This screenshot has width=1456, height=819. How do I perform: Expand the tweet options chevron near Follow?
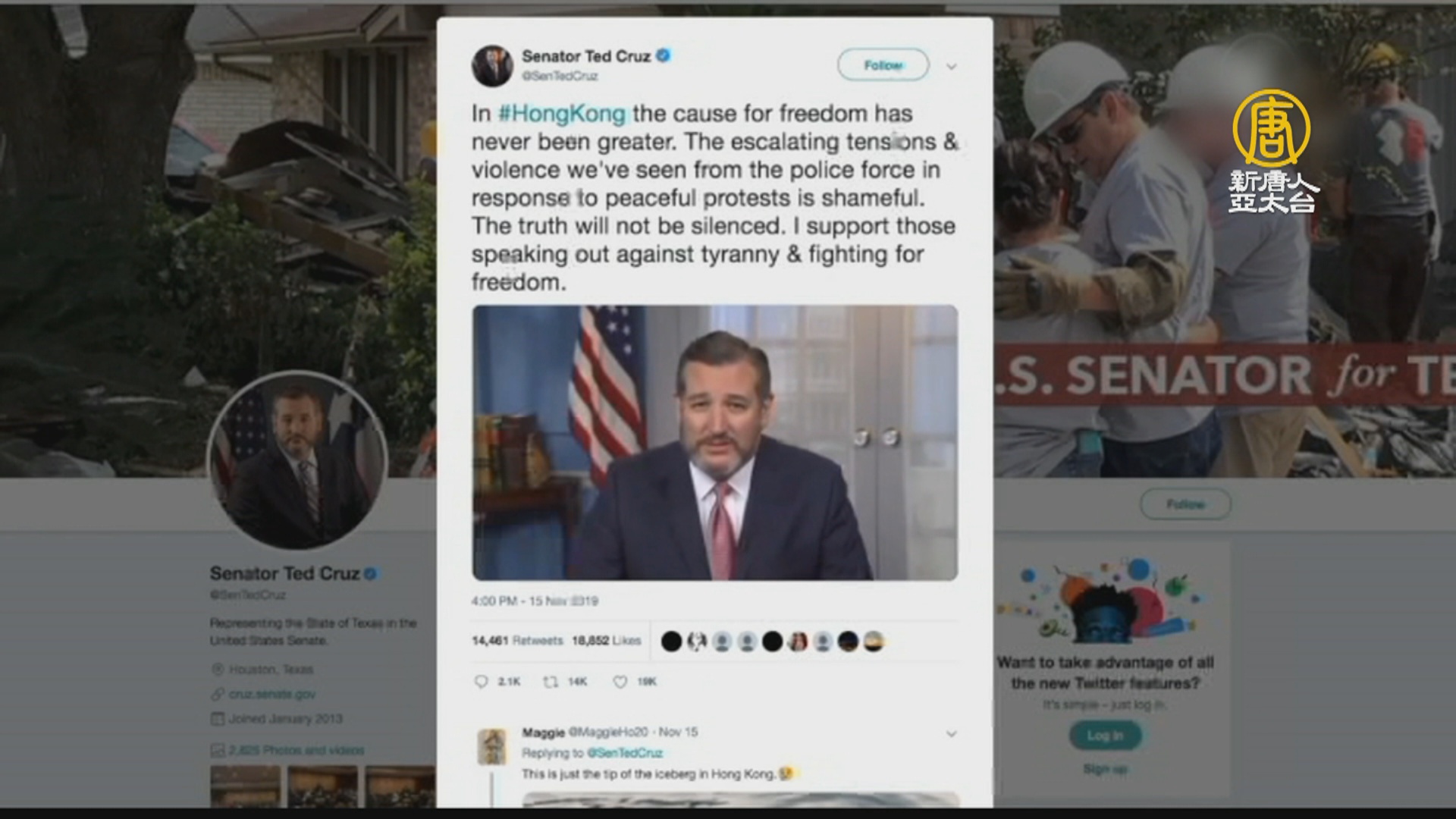coord(951,67)
